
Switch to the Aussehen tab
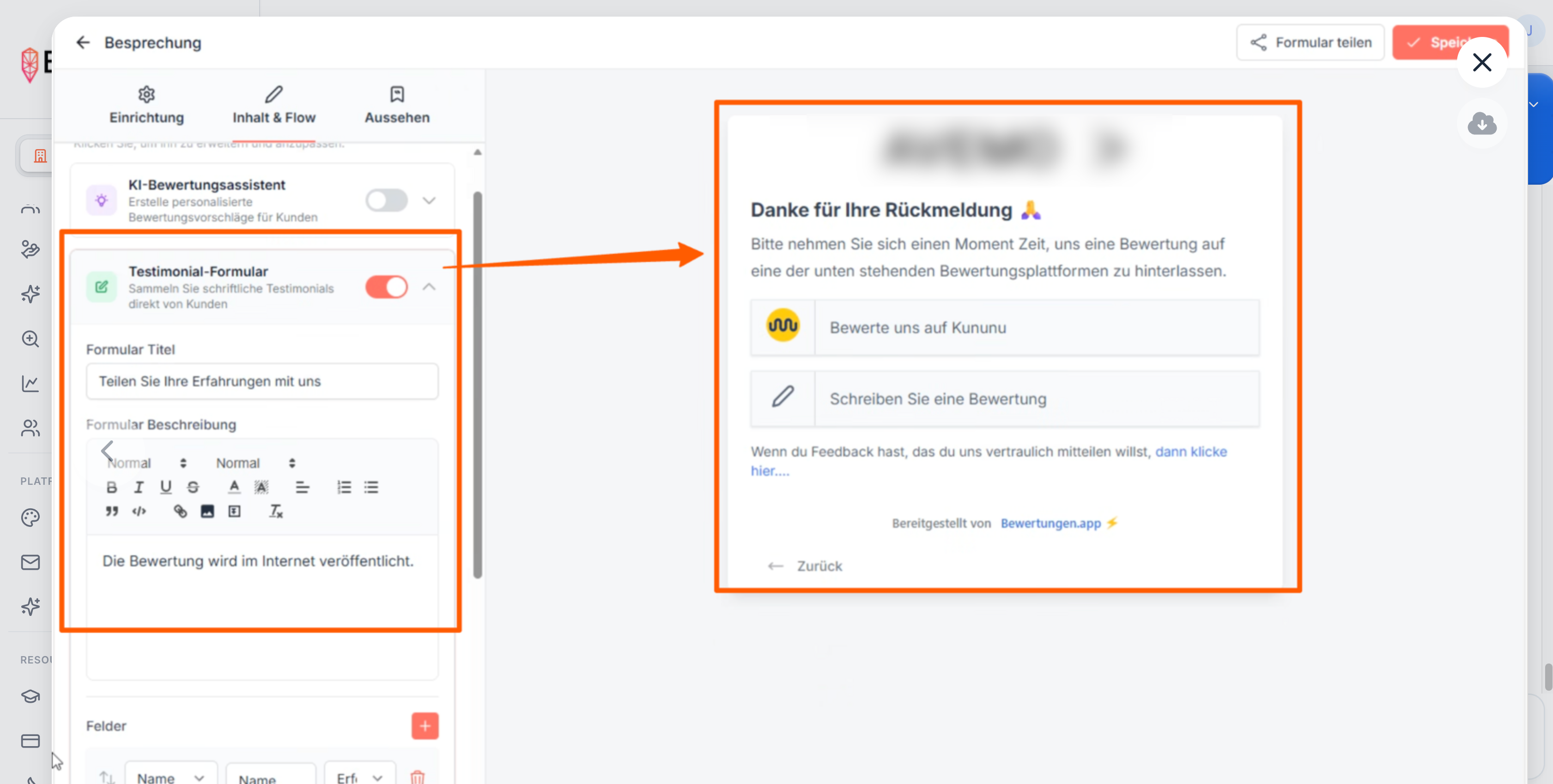point(397,105)
